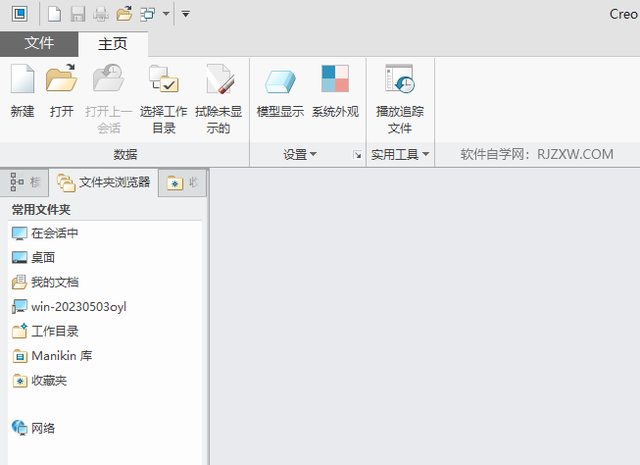
Task: Click the Print icon in quick access toolbar
Action: click(101, 14)
